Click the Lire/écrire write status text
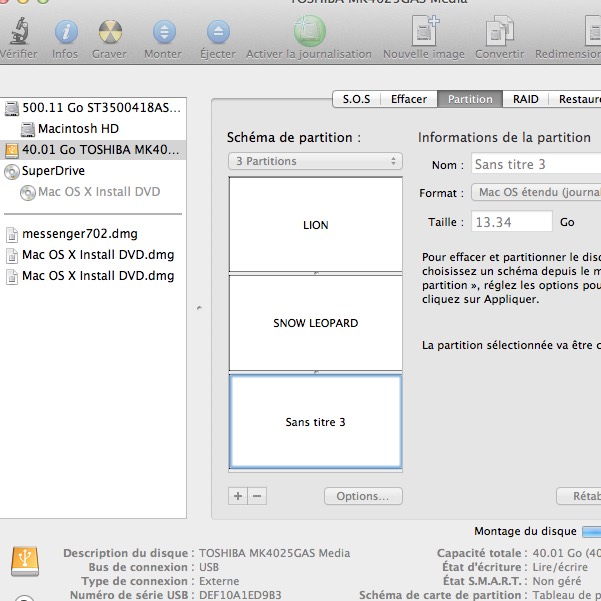 [560, 567]
